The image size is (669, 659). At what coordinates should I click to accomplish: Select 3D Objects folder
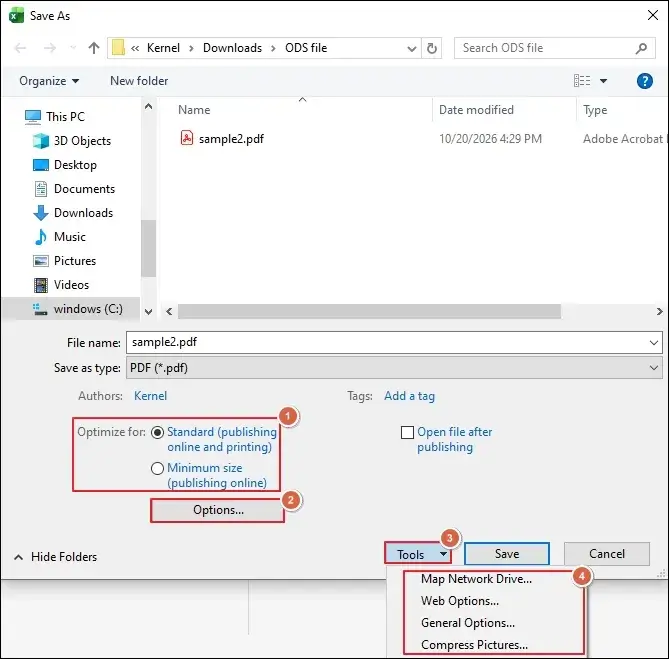point(82,141)
